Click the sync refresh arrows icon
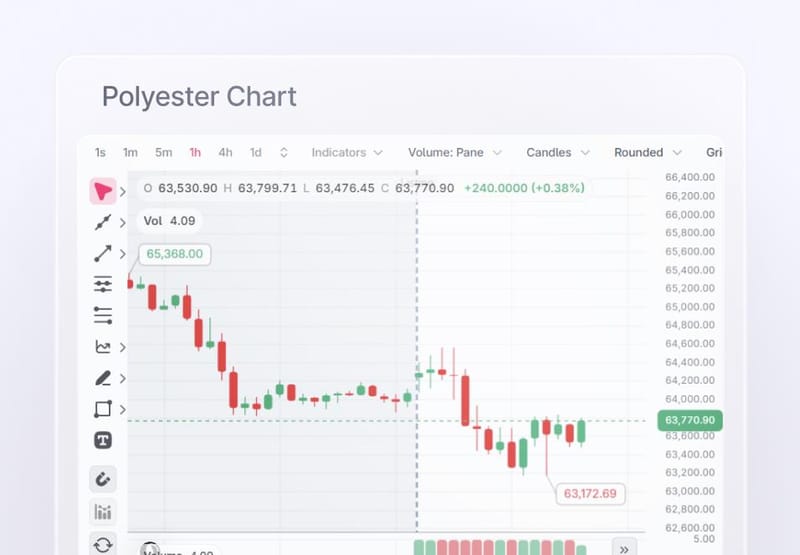 (103, 544)
